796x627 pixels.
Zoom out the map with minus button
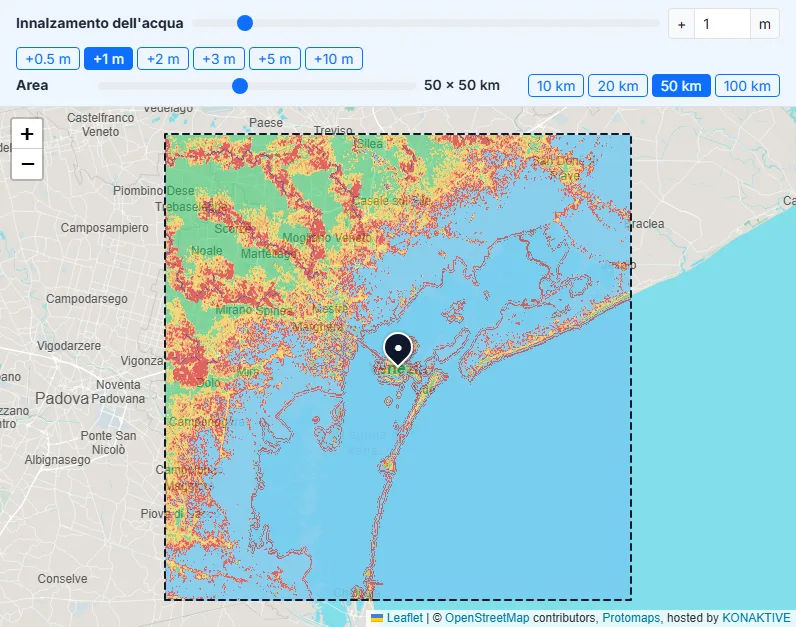pos(27,164)
